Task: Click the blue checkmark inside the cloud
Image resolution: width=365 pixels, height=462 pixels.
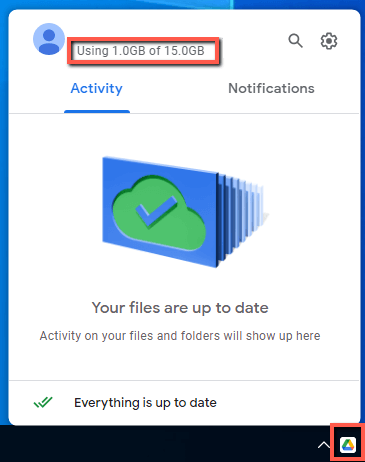Action: [x=156, y=212]
